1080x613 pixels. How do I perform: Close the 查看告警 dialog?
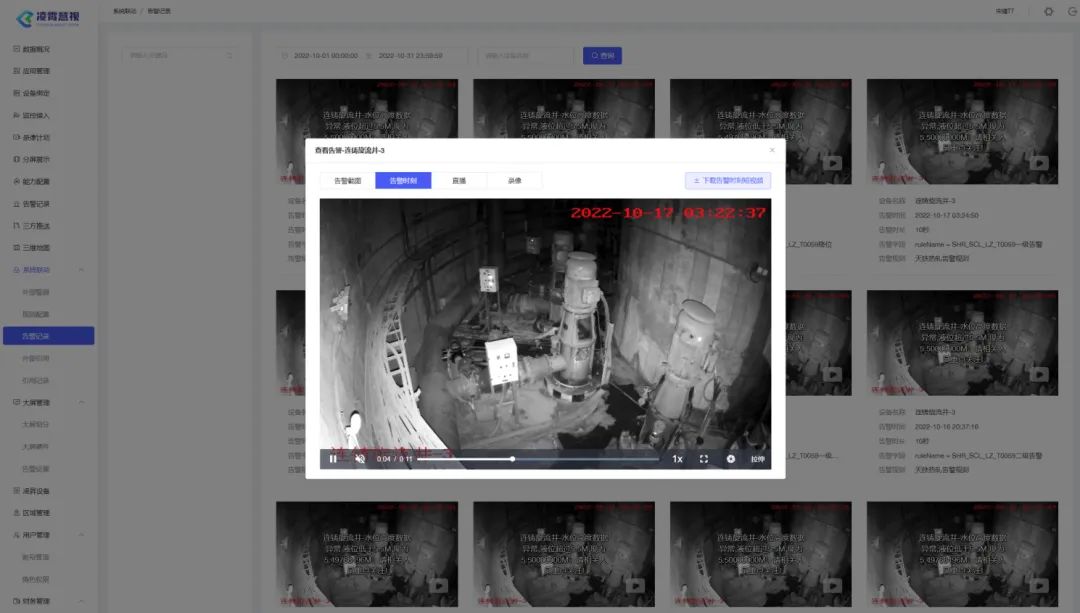point(772,150)
